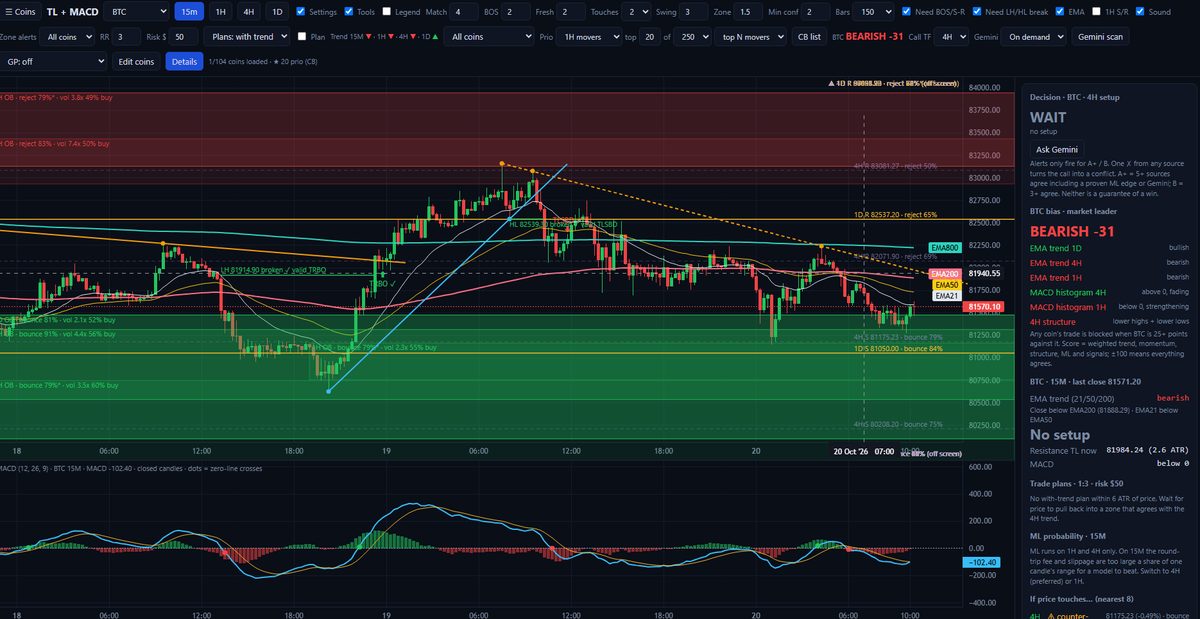
Task: Open the Coins hamburger menu
Action: (20, 12)
